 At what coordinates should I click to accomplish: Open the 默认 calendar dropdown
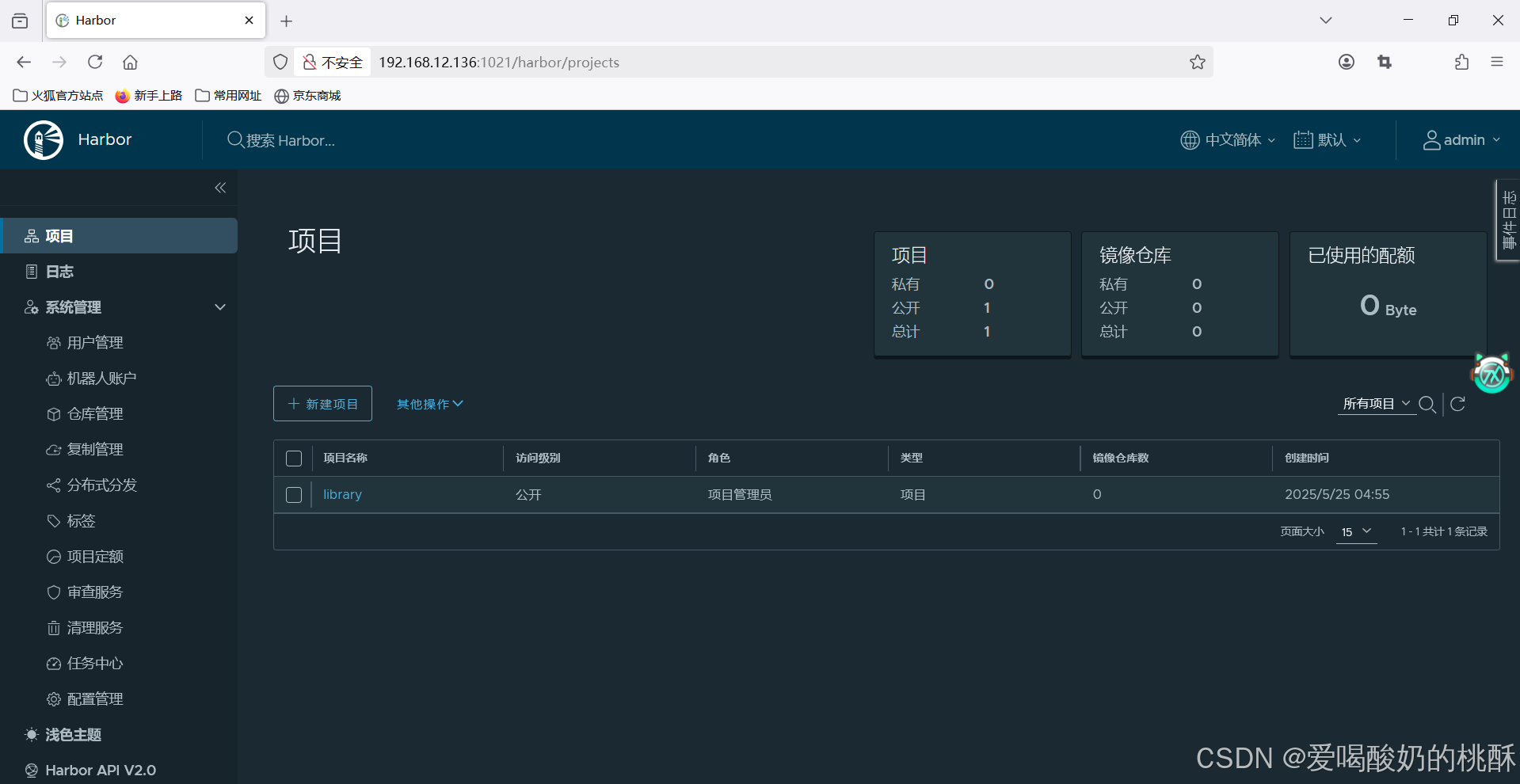point(1328,140)
